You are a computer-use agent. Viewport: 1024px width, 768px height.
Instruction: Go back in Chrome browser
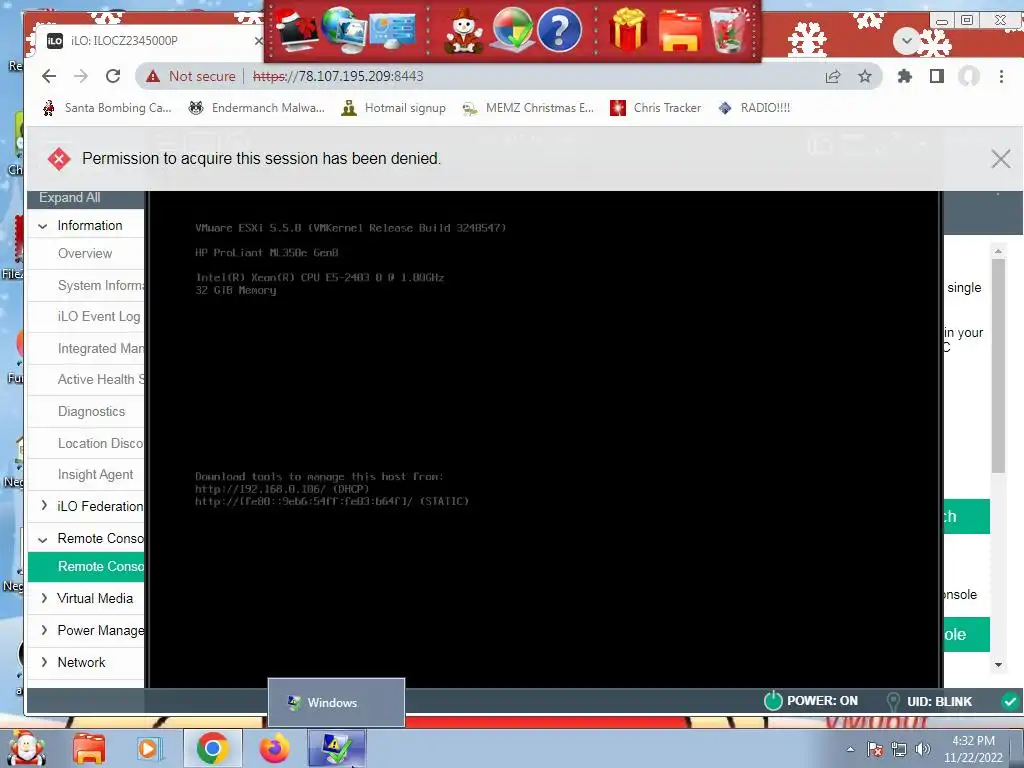[49, 76]
